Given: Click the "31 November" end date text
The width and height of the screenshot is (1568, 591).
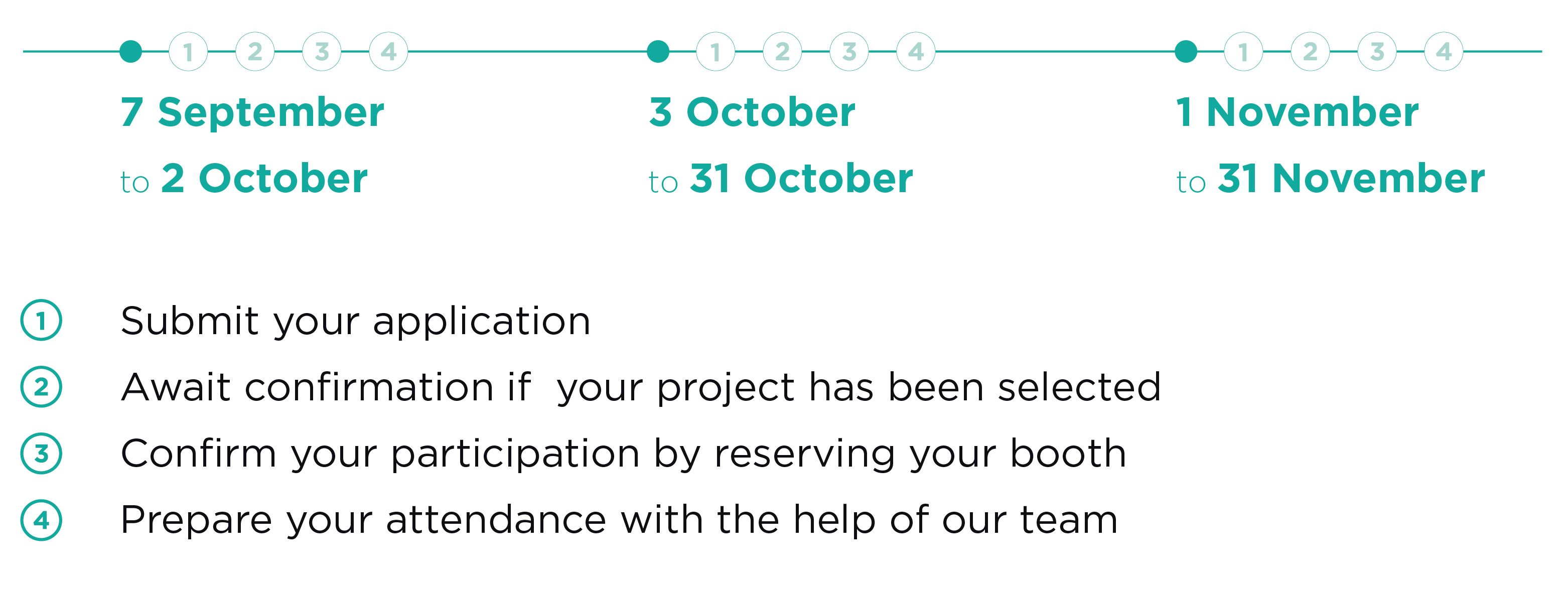Looking at the screenshot, I should point(1351,178).
